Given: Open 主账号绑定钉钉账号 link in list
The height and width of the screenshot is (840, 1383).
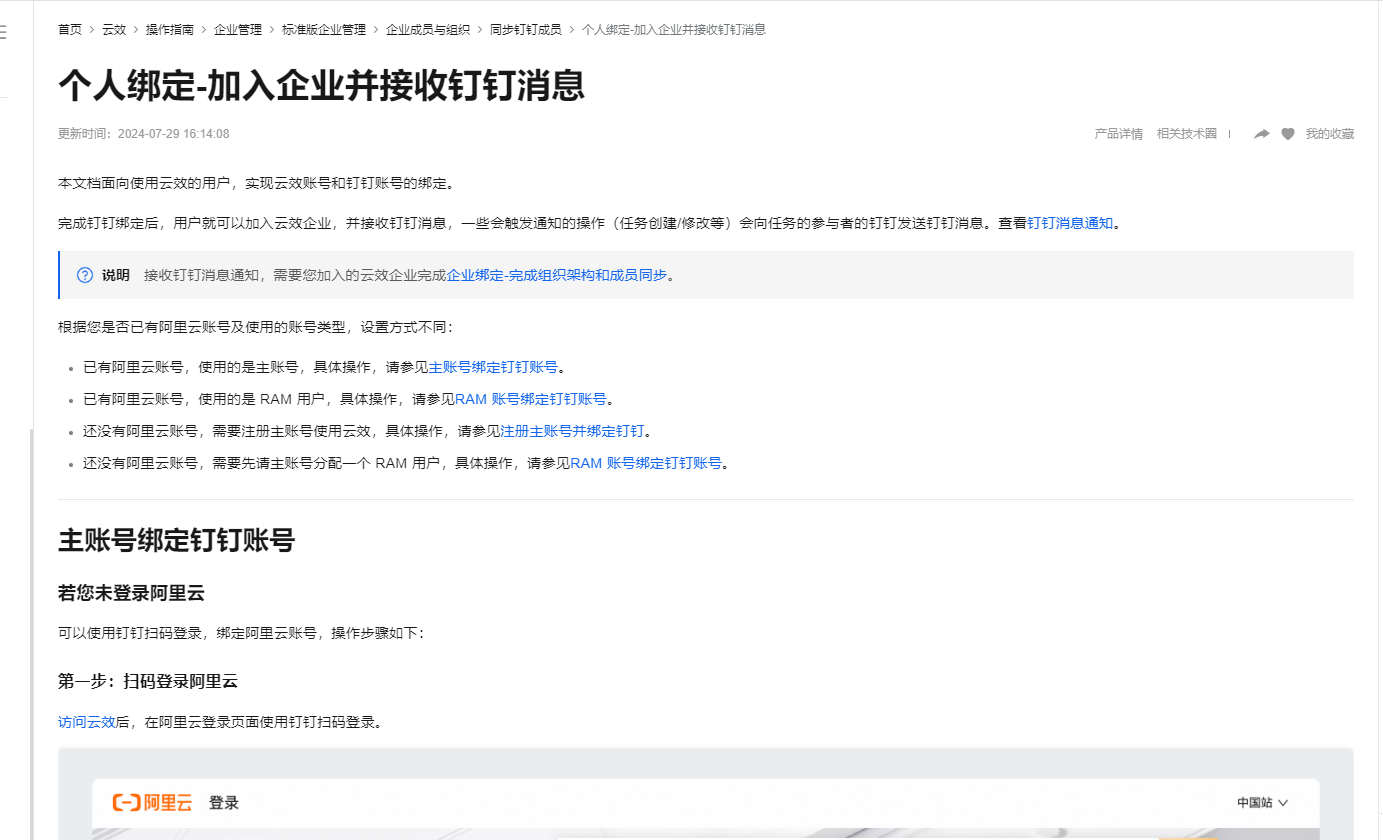Looking at the screenshot, I should point(493,367).
